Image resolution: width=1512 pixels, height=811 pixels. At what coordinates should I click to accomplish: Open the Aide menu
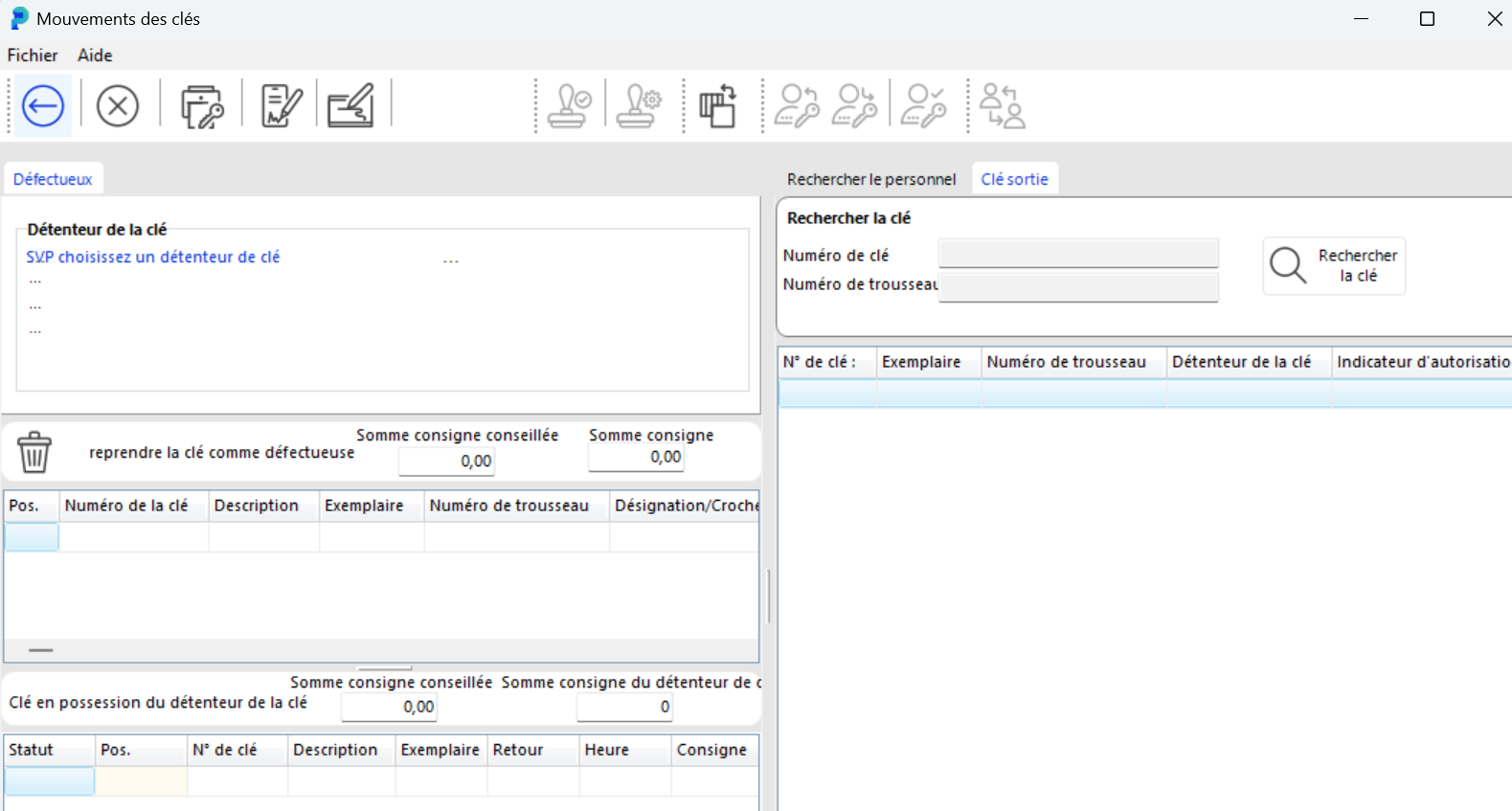pyautogui.click(x=95, y=56)
